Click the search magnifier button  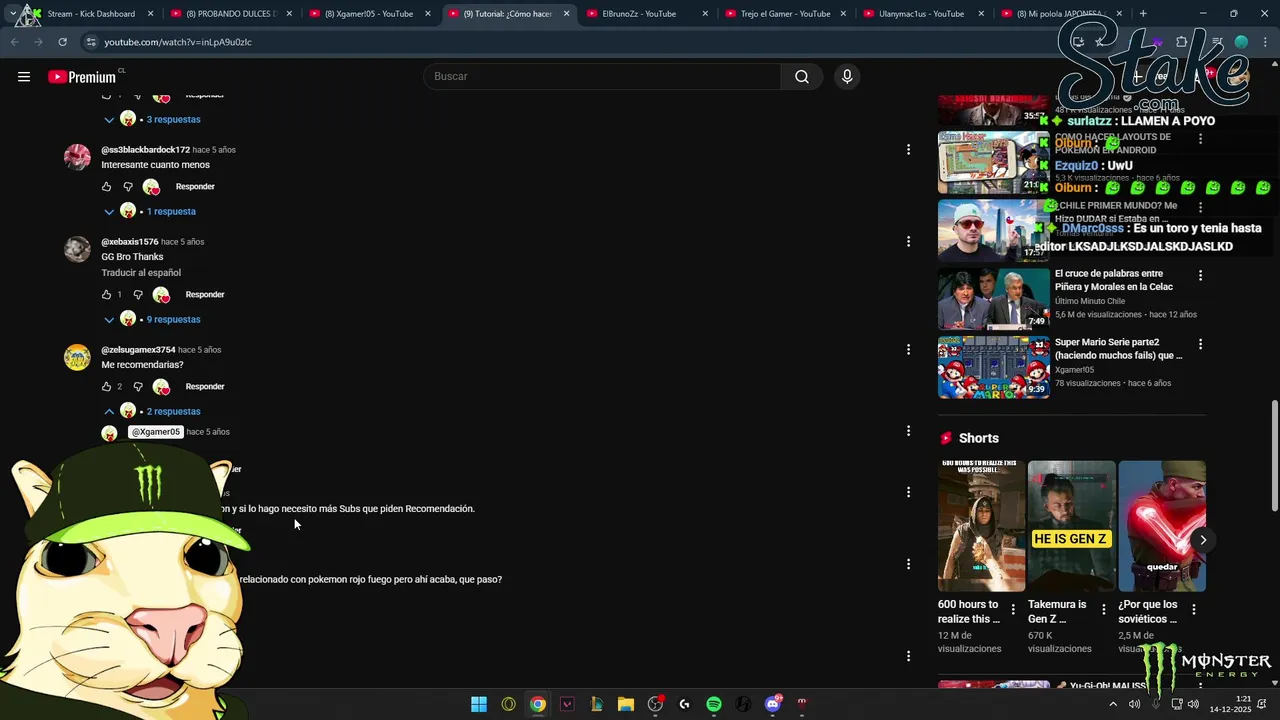coord(802,77)
